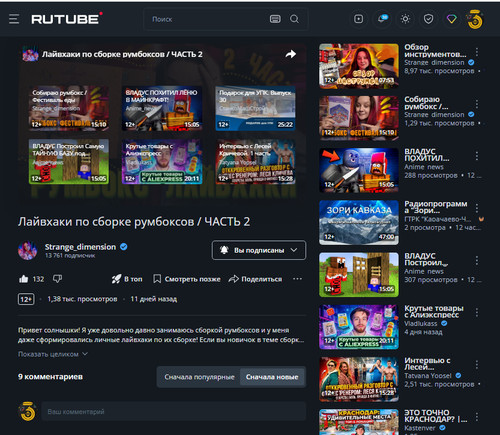Open the ГТРК Карачаево-Черкесия channel link

(x=437, y=219)
